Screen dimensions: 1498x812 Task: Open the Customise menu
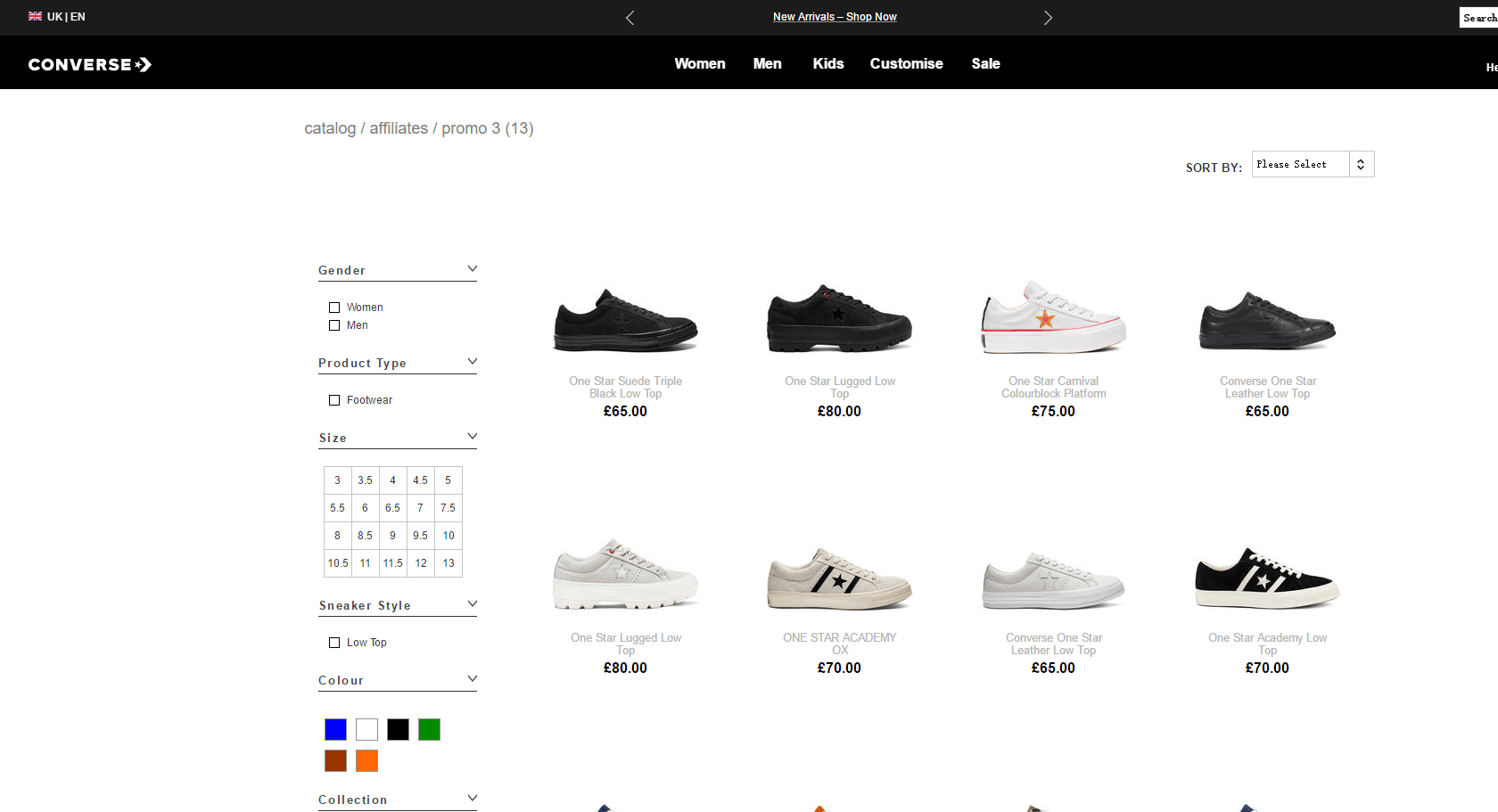click(906, 63)
